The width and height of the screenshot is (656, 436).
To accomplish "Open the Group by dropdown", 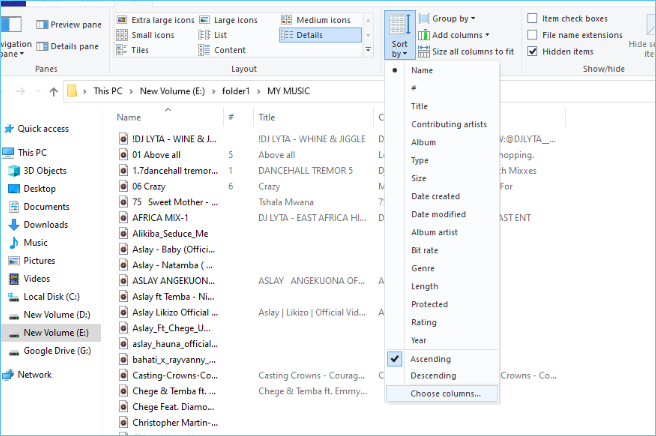I will 453,19.
